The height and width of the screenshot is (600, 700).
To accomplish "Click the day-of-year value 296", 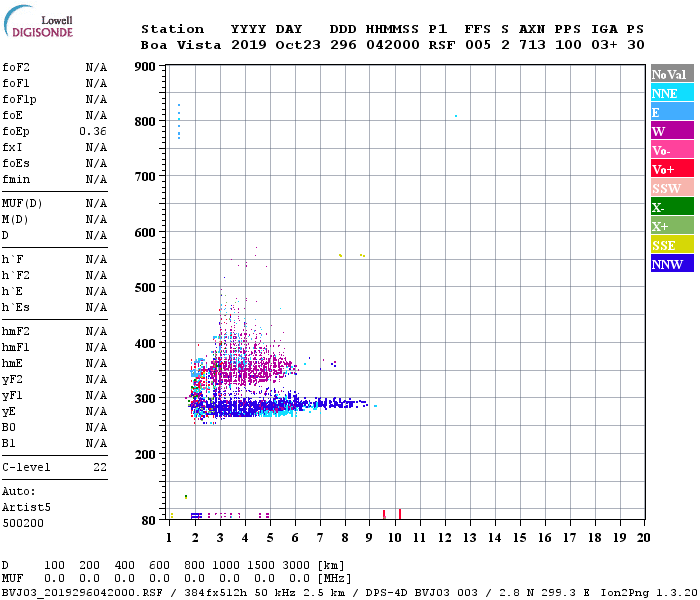I will pos(343,45).
